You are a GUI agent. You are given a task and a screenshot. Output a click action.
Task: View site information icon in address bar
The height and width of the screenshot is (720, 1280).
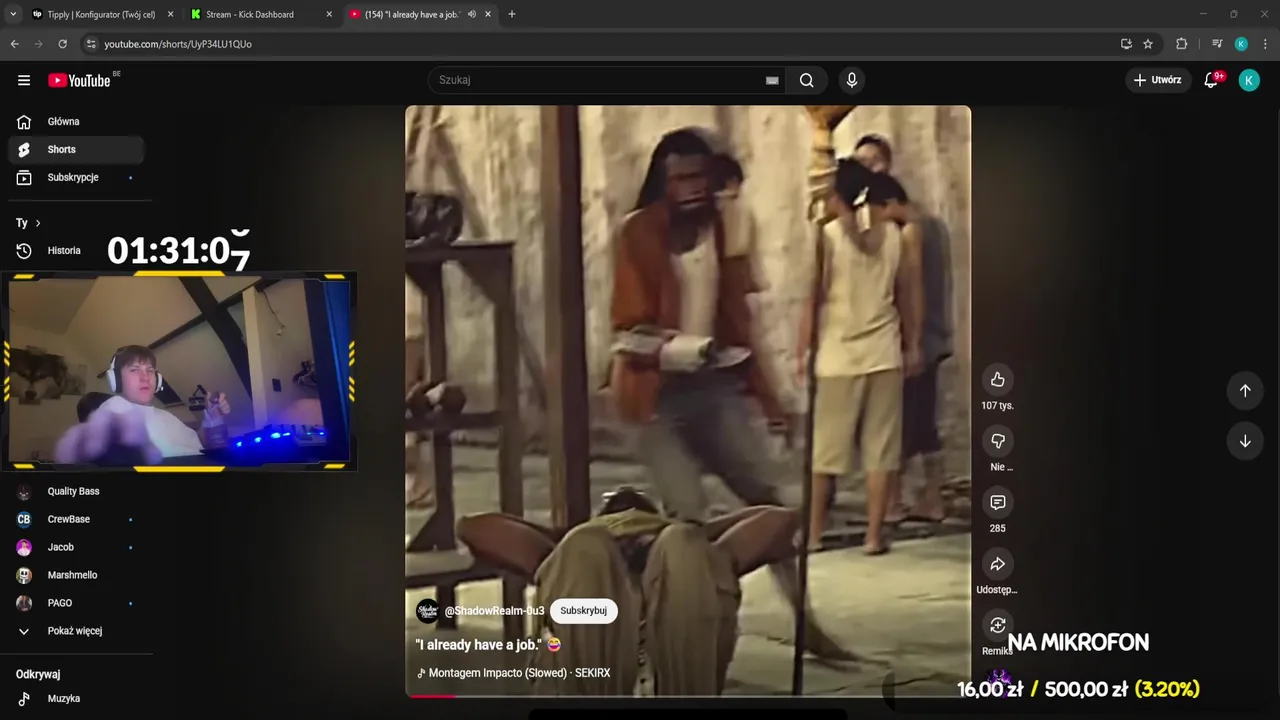91,44
